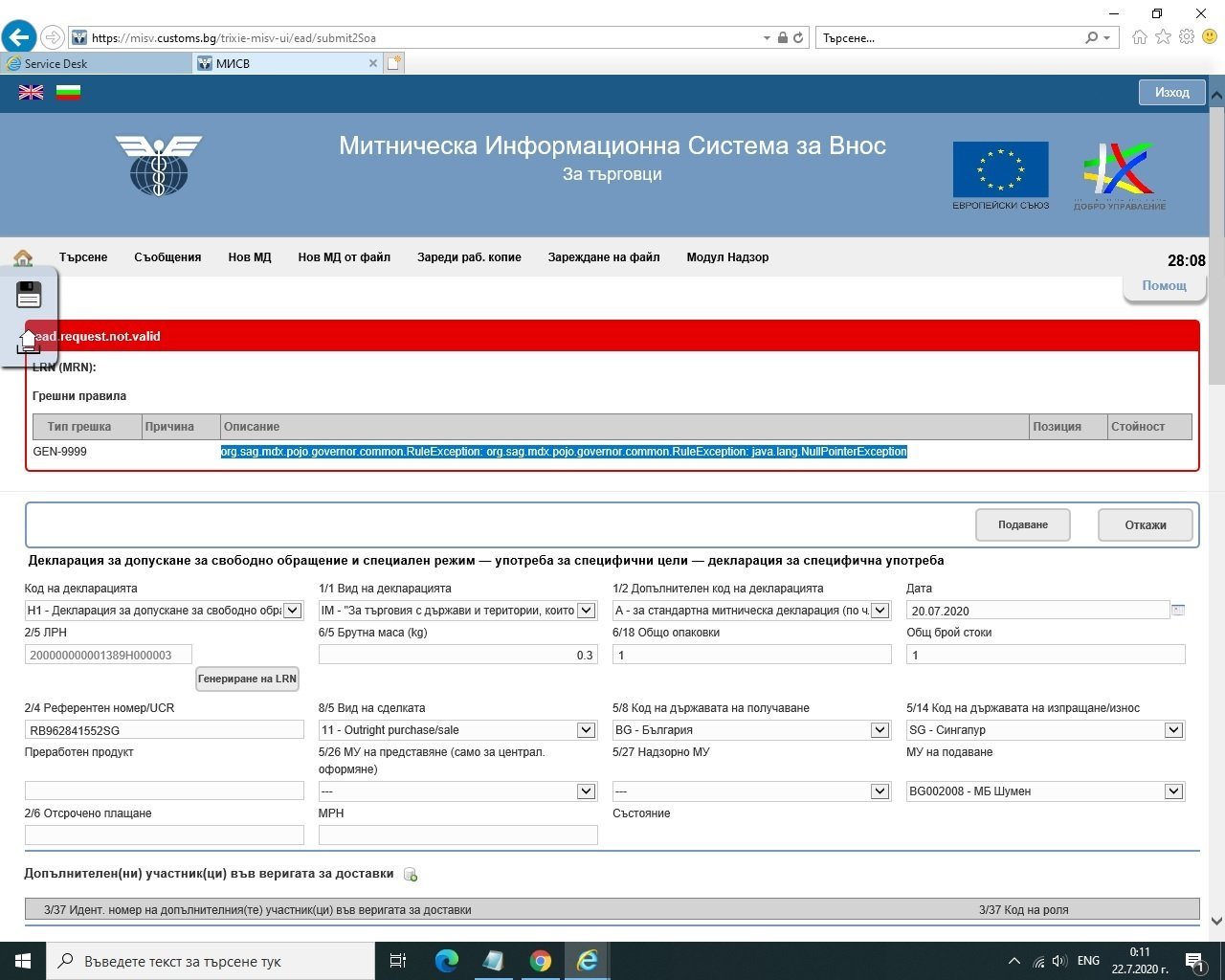Switch to the Service Desk tab
Viewport: 1225px width, 980px height.
(96, 63)
